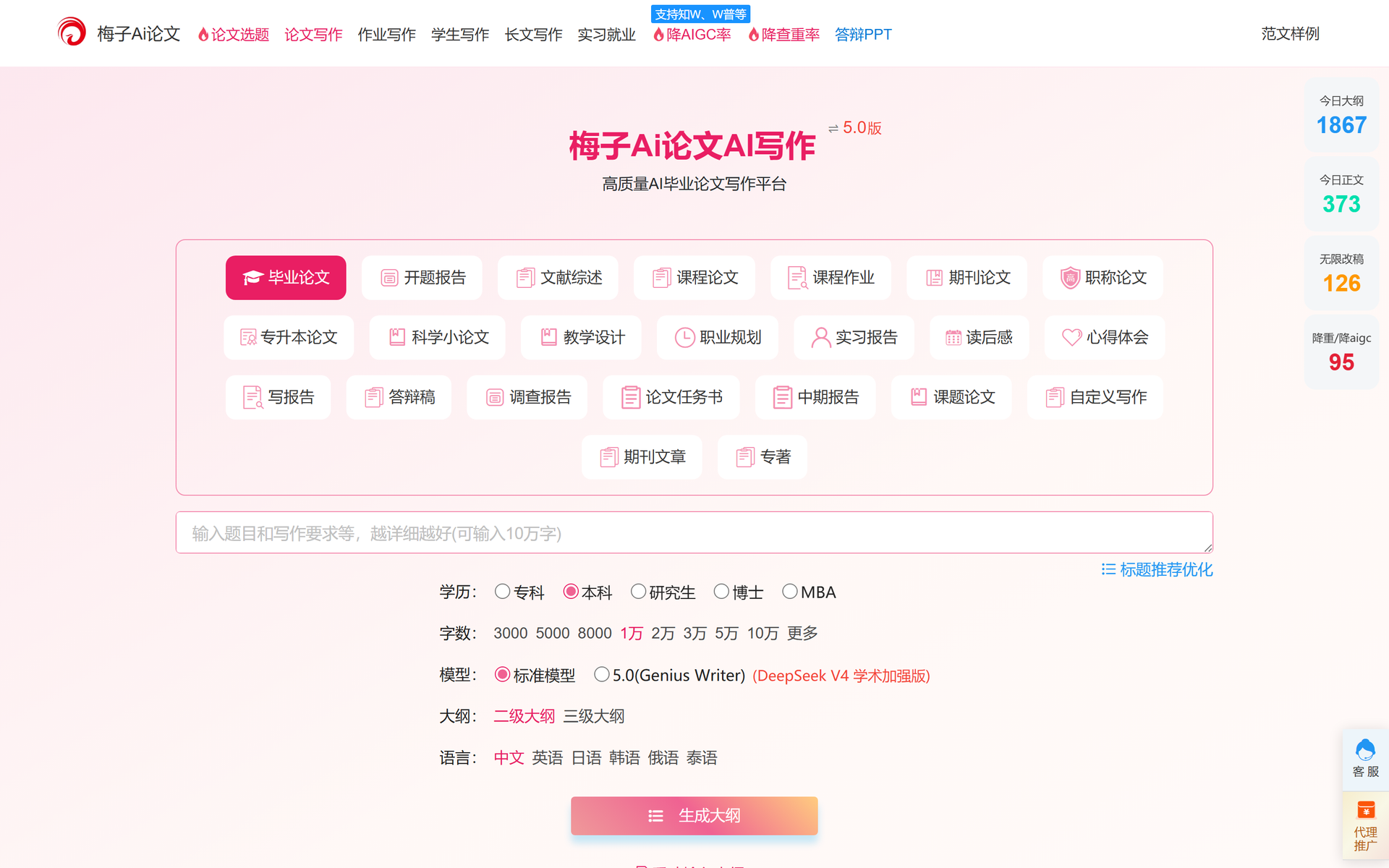1389x868 pixels.
Task: Choose the 5.0(Genius Writer) model radio
Action: [x=601, y=674]
